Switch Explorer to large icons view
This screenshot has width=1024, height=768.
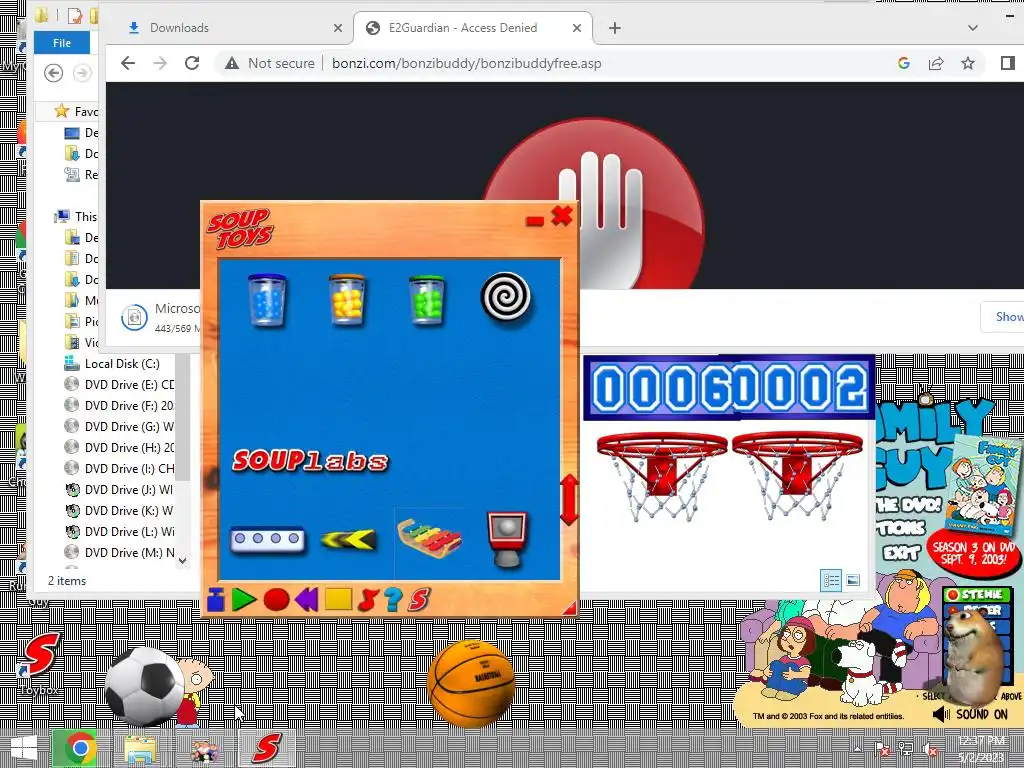click(852, 580)
